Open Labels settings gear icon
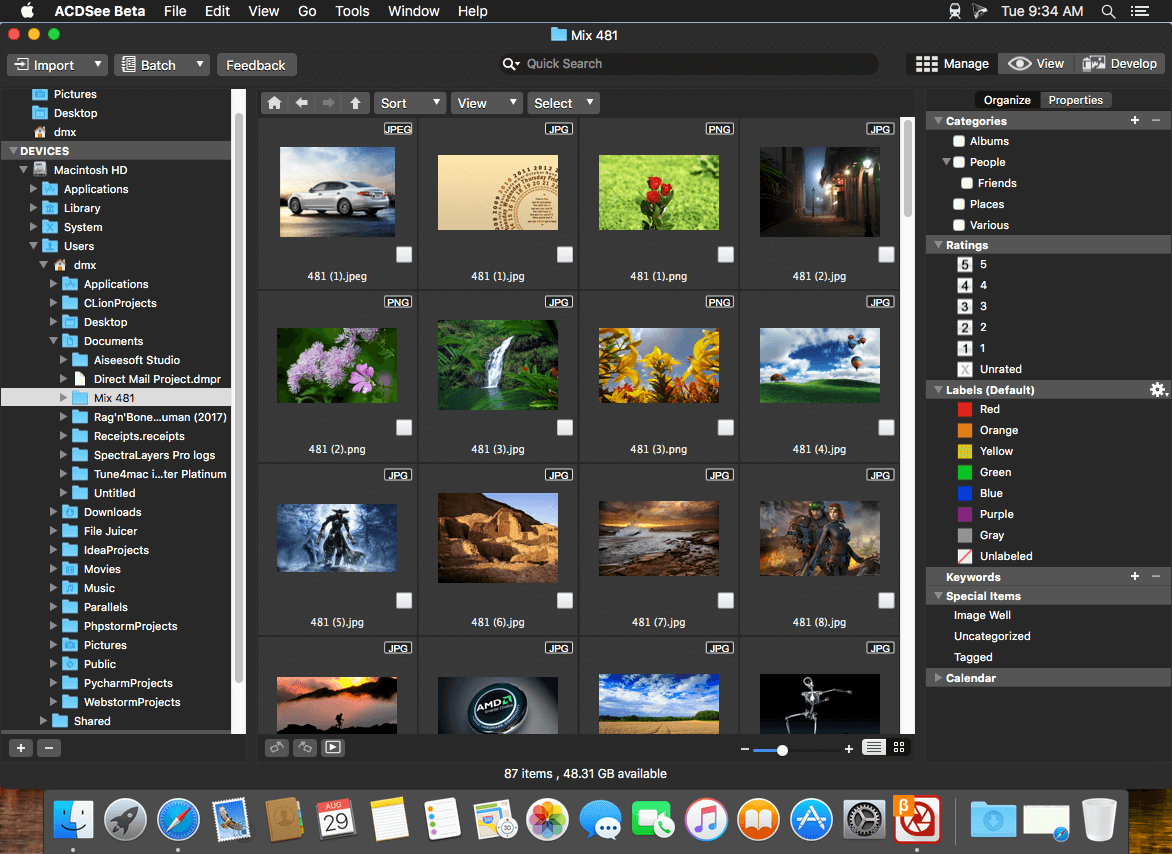 (1158, 390)
